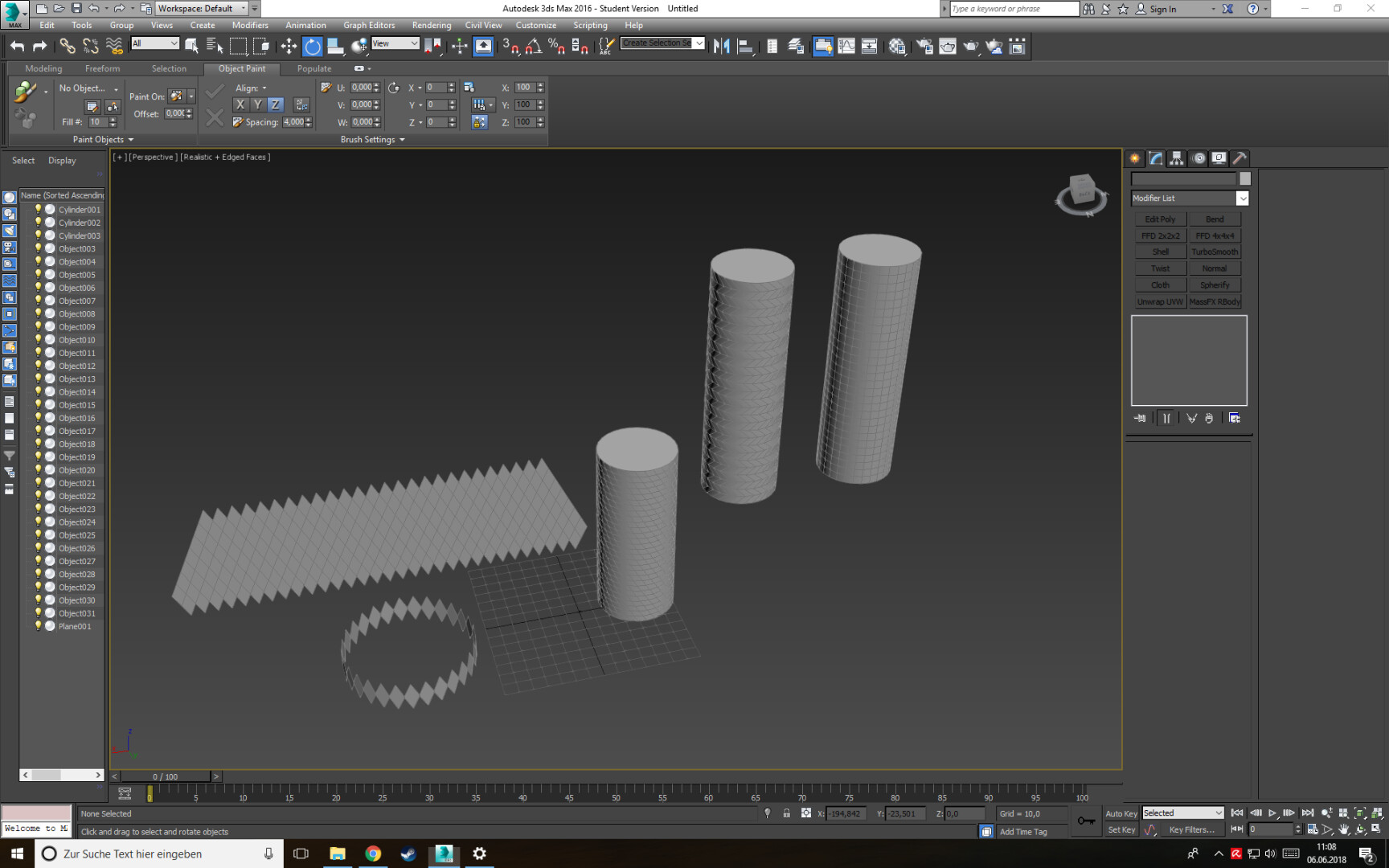Toggle the Spinner Snap icon
The width and height of the screenshot is (1389, 868).
click(580, 47)
